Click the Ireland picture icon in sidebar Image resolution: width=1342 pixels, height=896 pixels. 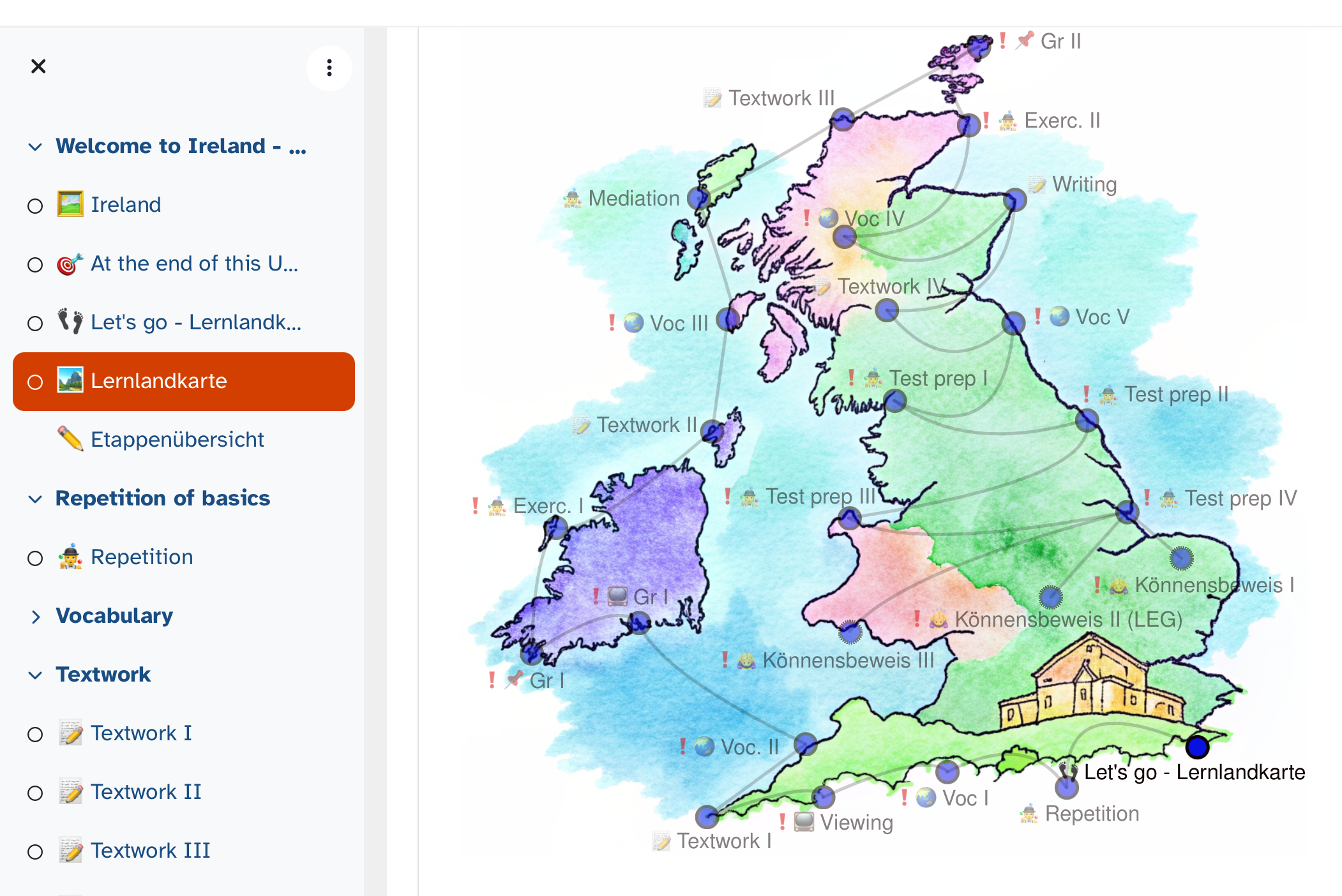[70, 204]
